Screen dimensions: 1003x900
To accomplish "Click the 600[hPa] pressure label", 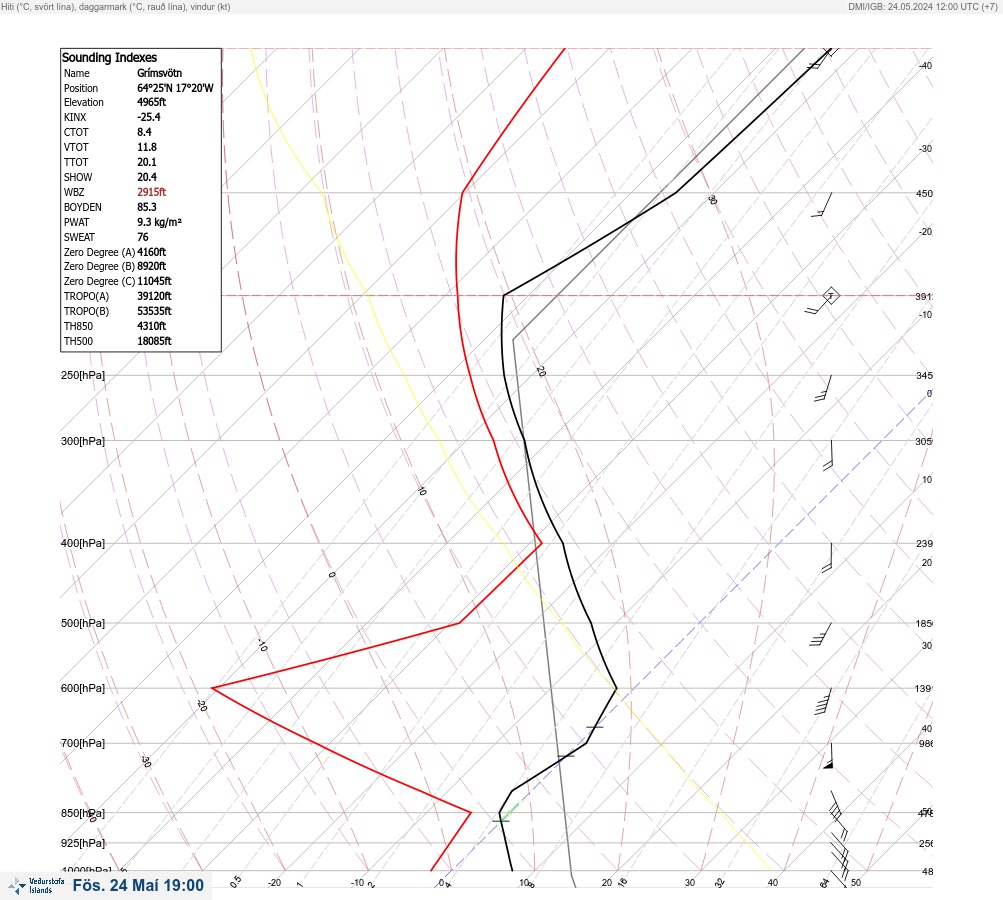I will click(83, 689).
